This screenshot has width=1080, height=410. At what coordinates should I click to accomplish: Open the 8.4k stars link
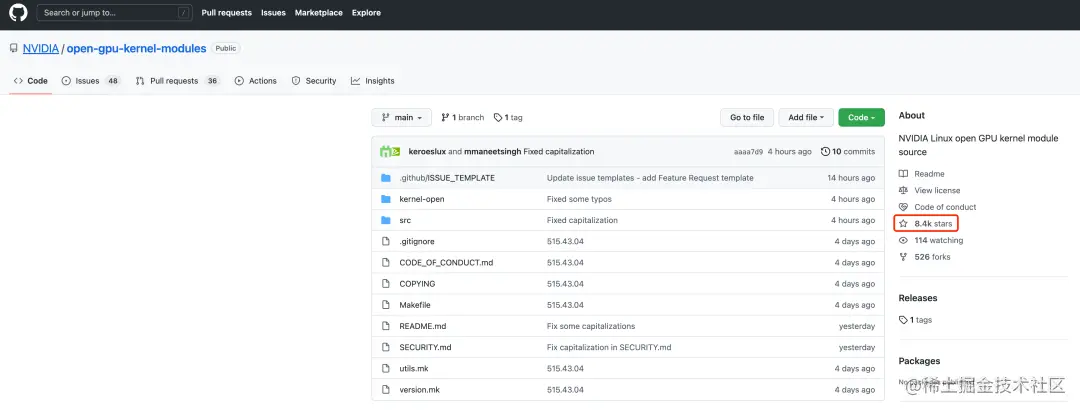(x=926, y=224)
